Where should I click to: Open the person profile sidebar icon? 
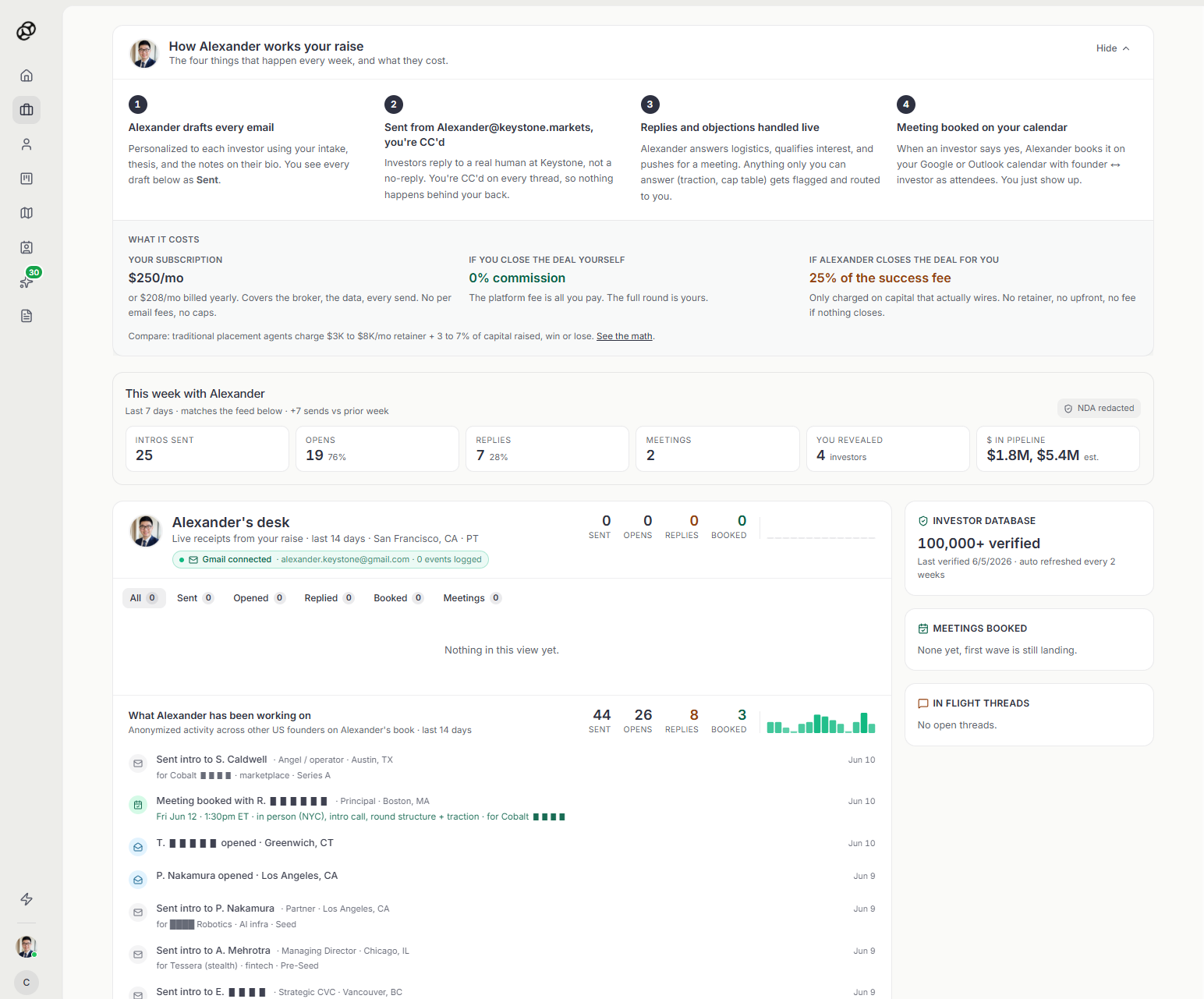(x=27, y=144)
